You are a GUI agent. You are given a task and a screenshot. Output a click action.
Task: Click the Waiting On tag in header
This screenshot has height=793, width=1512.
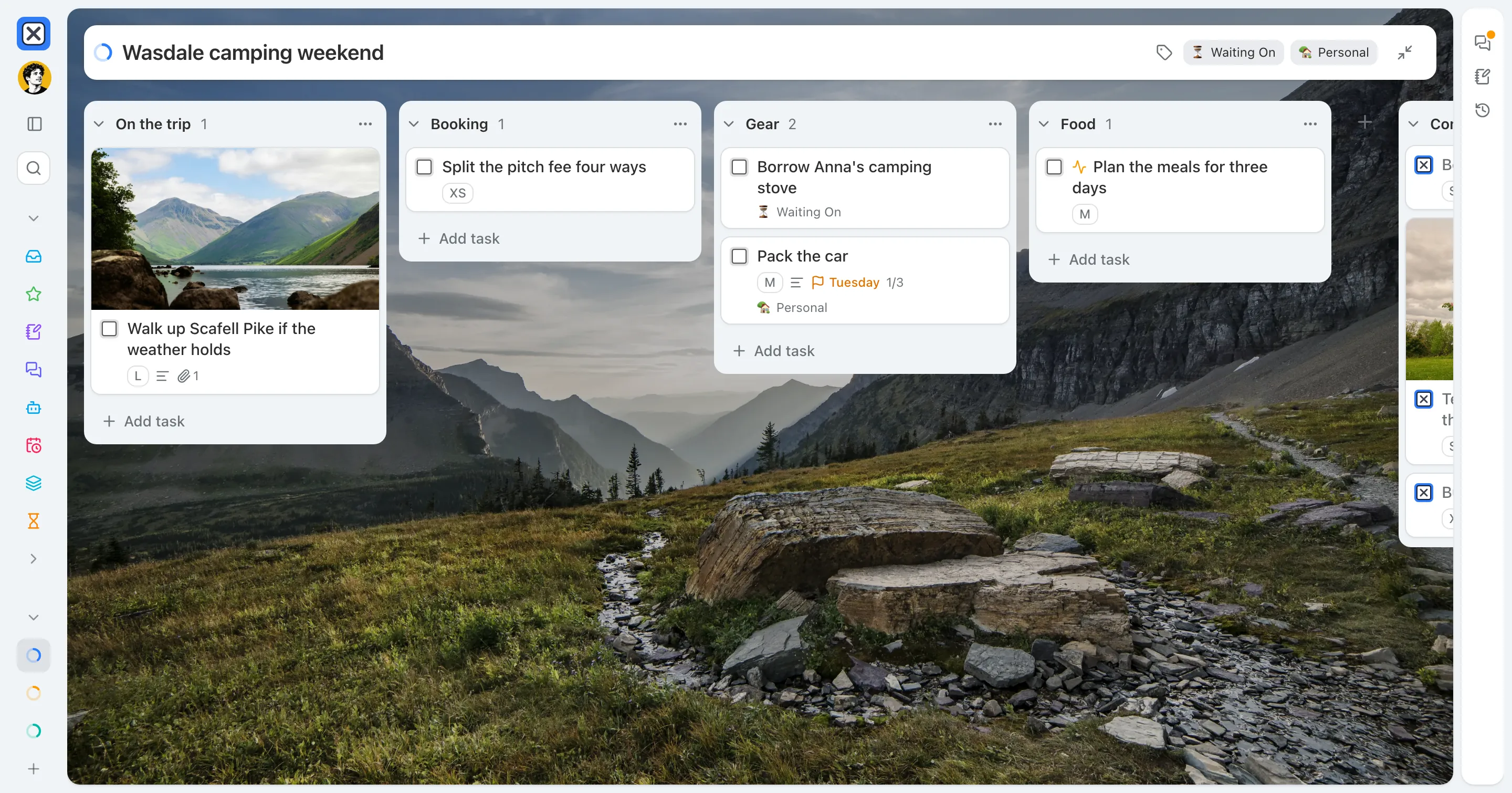pos(1233,52)
